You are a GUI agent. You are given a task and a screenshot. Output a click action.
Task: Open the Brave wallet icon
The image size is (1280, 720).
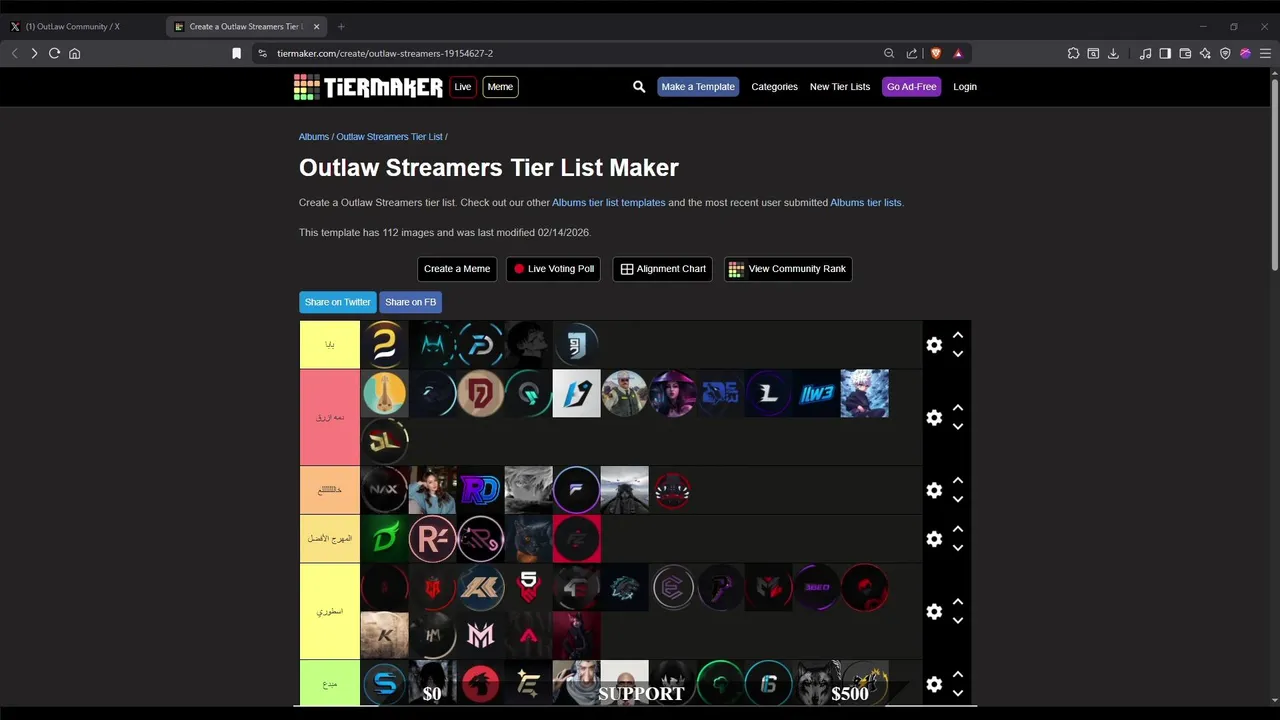pos(1185,53)
